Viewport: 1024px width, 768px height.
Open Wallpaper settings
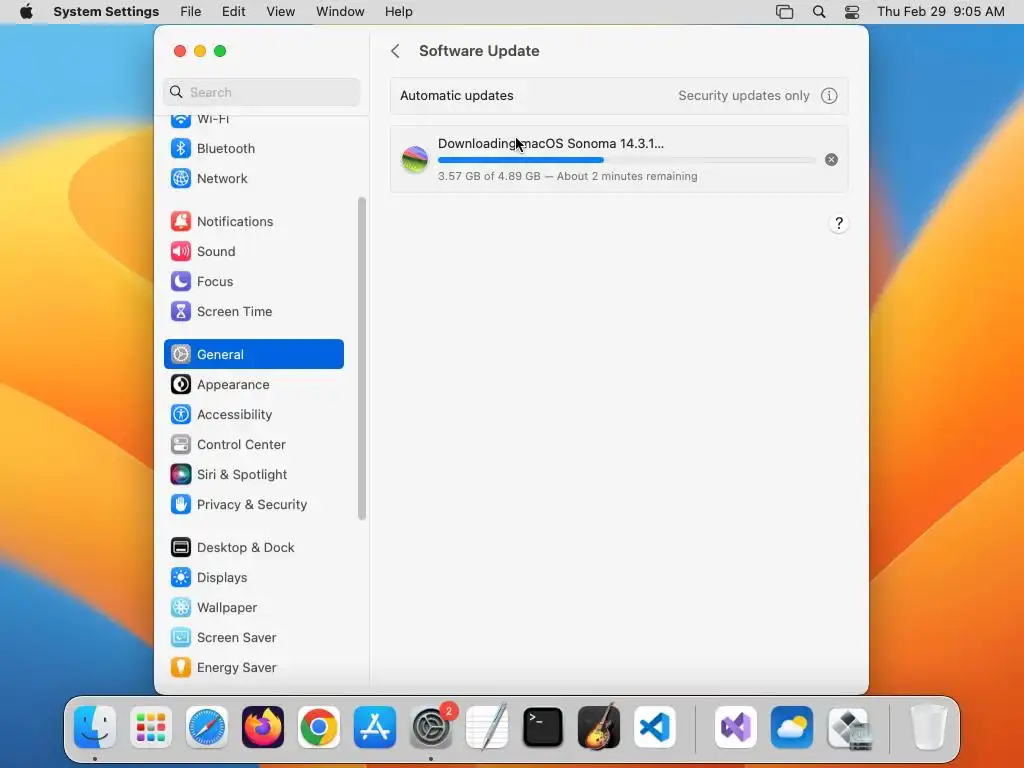pyautogui.click(x=253, y=607)
